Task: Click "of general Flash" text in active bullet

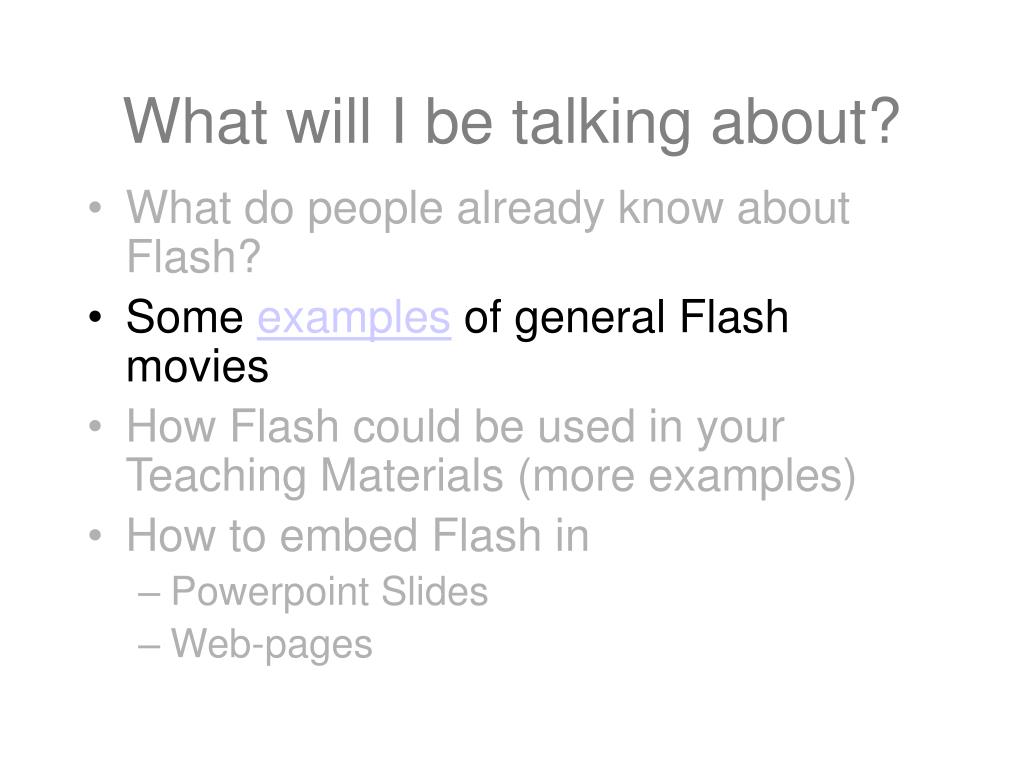Action: [626, 319]
